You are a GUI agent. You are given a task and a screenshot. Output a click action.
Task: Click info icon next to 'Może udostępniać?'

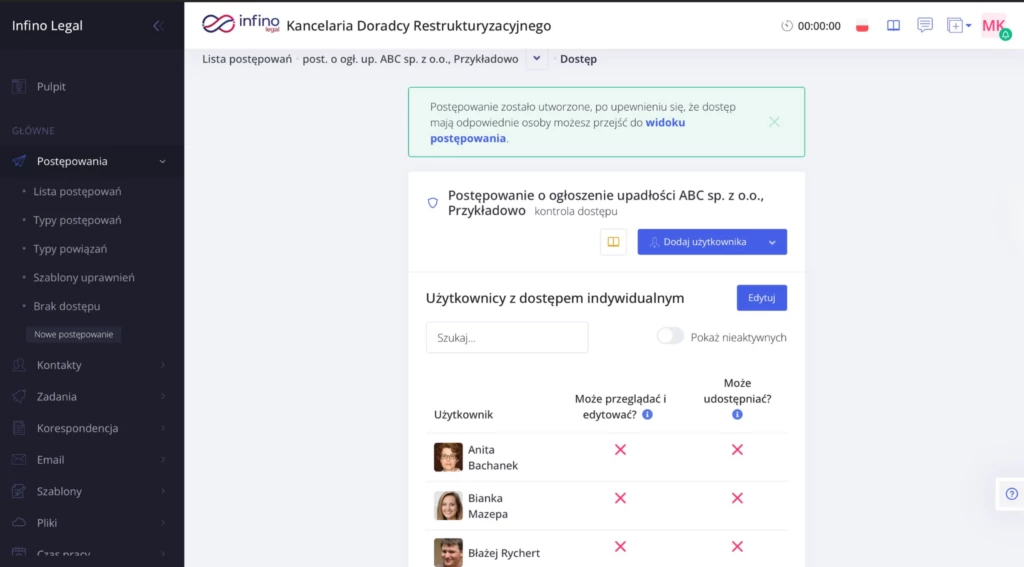point(737,414)
